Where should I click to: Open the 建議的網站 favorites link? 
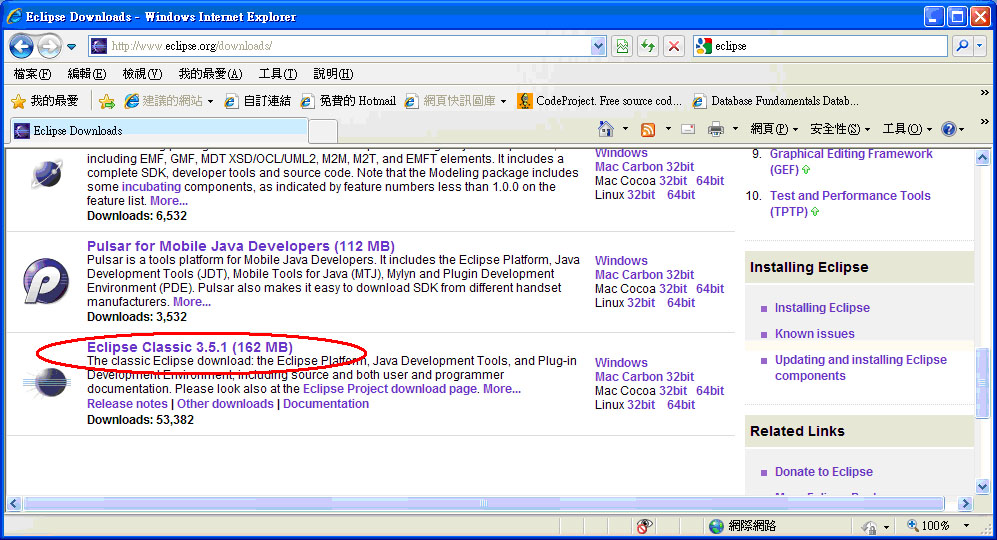168,100
